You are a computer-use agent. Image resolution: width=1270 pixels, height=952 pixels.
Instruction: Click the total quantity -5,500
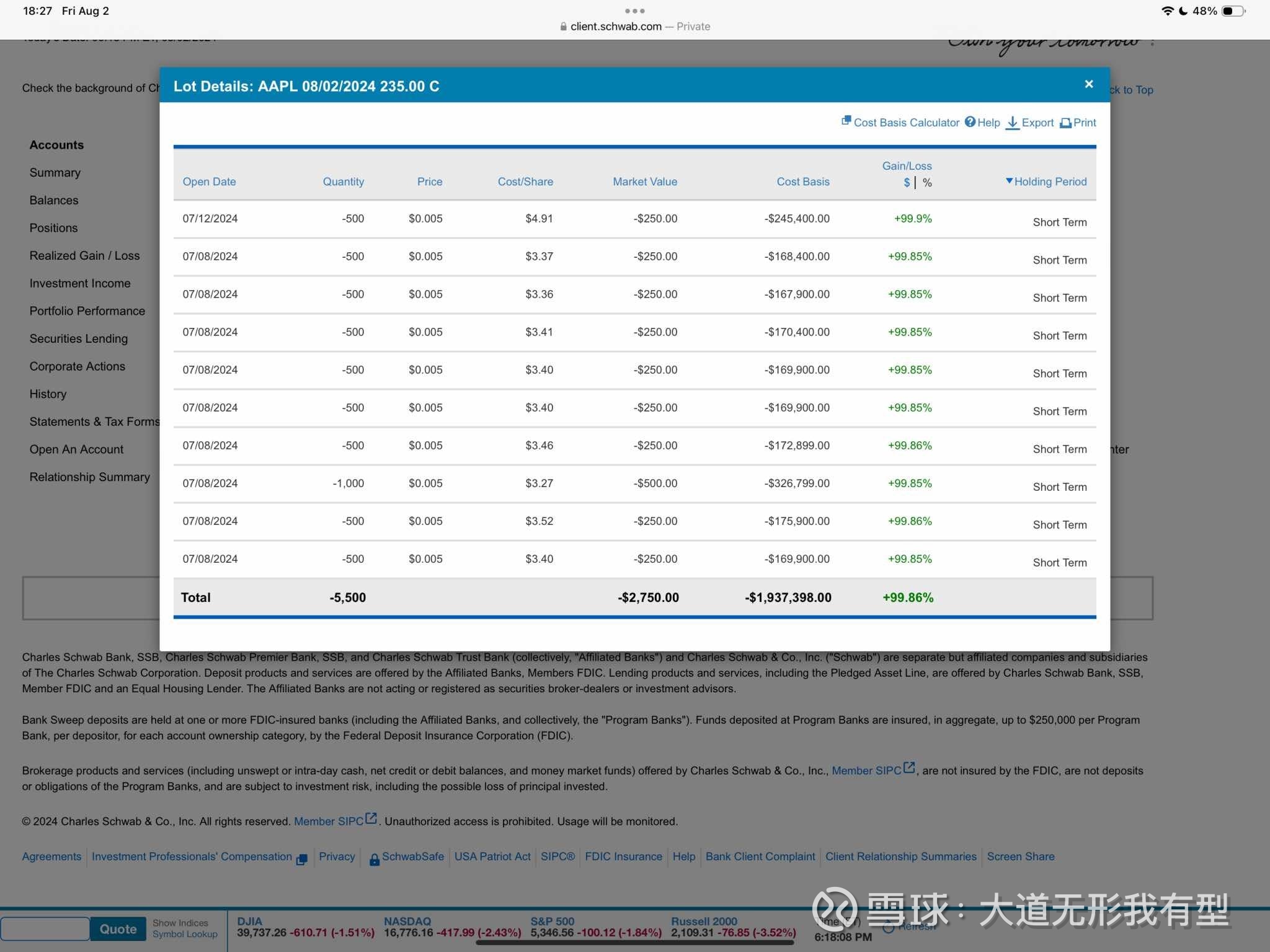[347, 597]
